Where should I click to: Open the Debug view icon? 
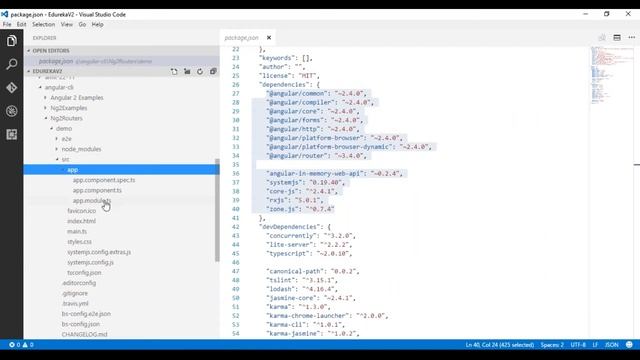click(x=11, y=111)
